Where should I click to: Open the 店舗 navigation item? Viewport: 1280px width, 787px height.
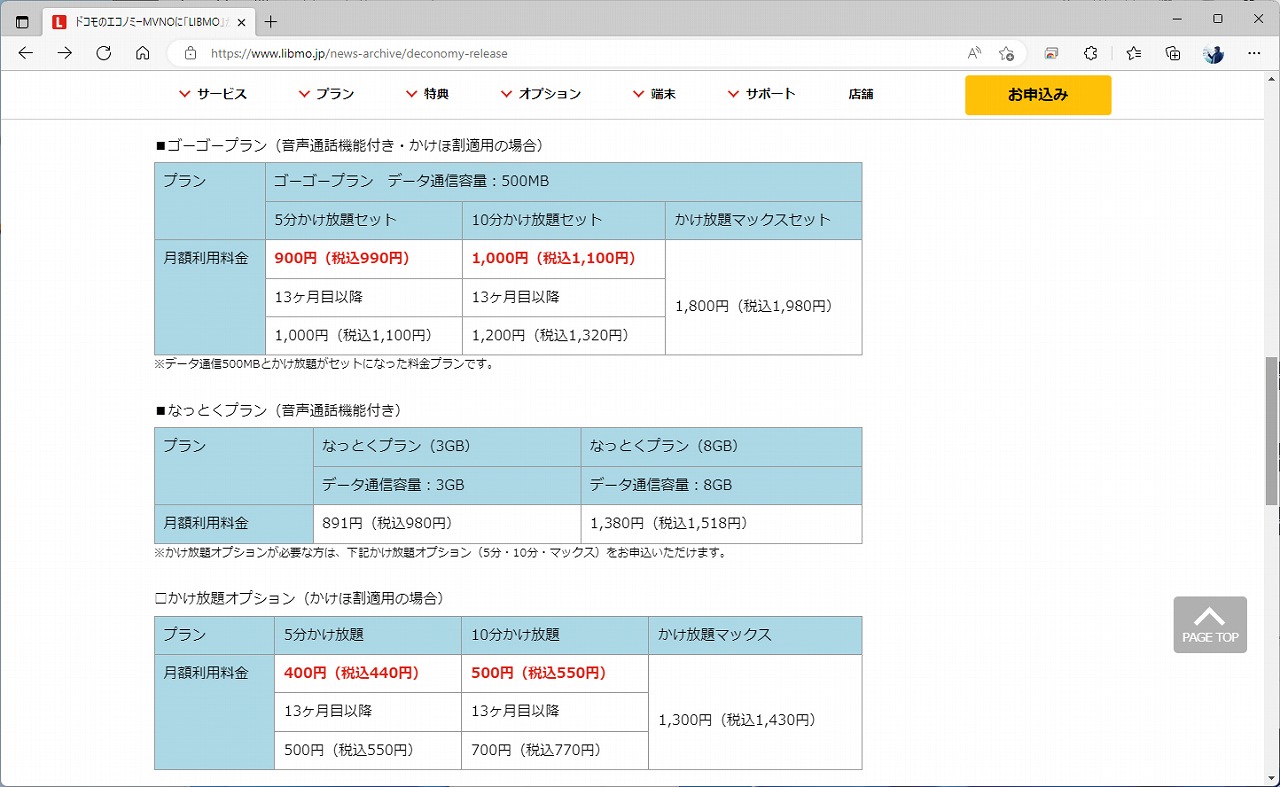pyautogui.click(x=861, y=94)
